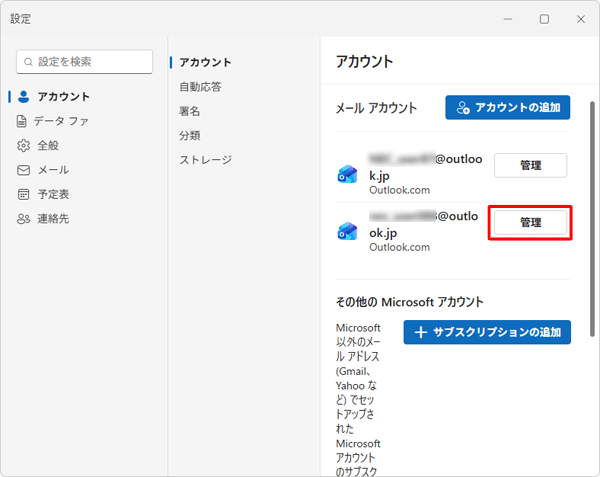Click the general settings gear icon
This screenshot has height=477, width=600.
pos(23,145)
